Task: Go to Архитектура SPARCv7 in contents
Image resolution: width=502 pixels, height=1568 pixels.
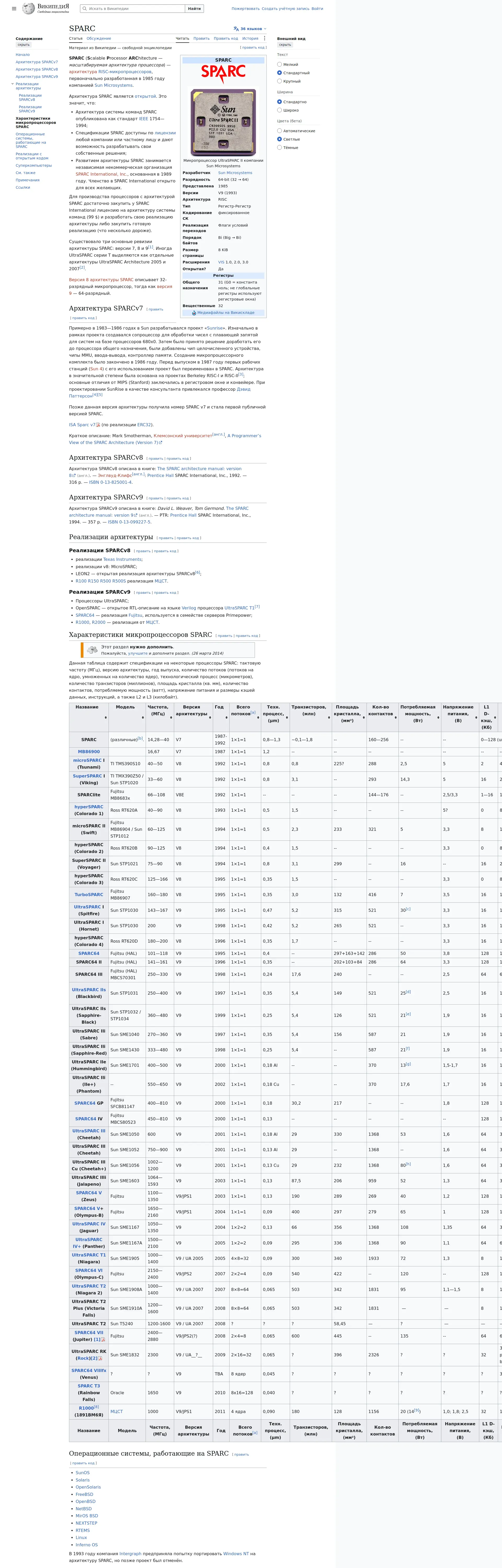Action: [37, 62]
